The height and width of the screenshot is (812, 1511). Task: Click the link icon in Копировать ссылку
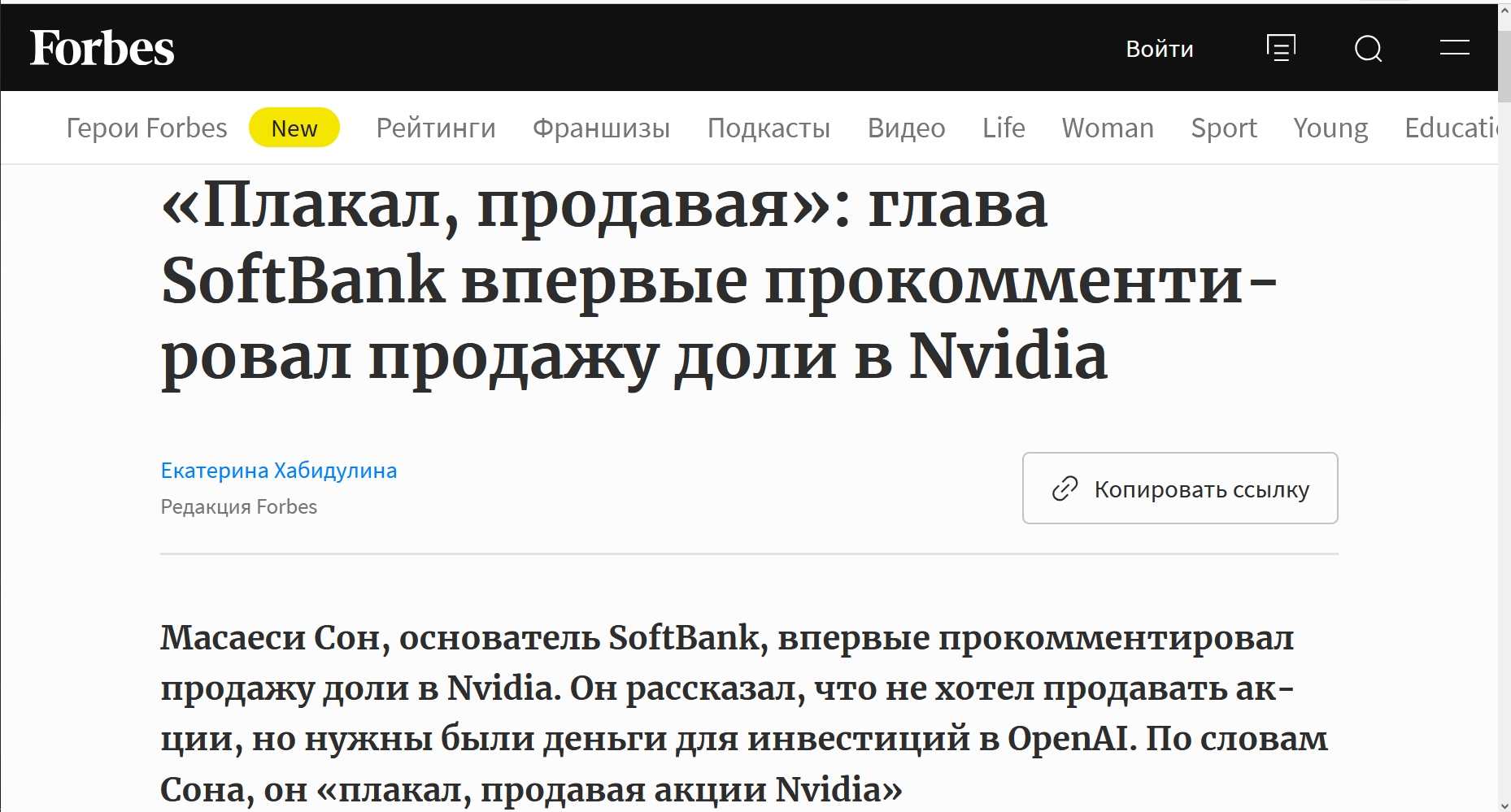click(x=1065, y=489)
